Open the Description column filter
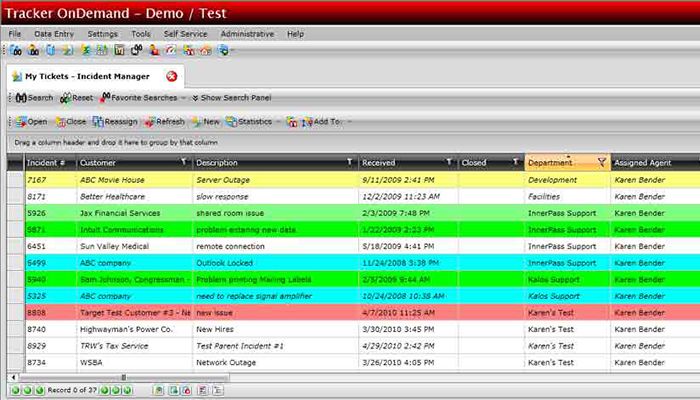Image resolution: width=700 pixels, height=400 pixels. (x=350, y=162)
